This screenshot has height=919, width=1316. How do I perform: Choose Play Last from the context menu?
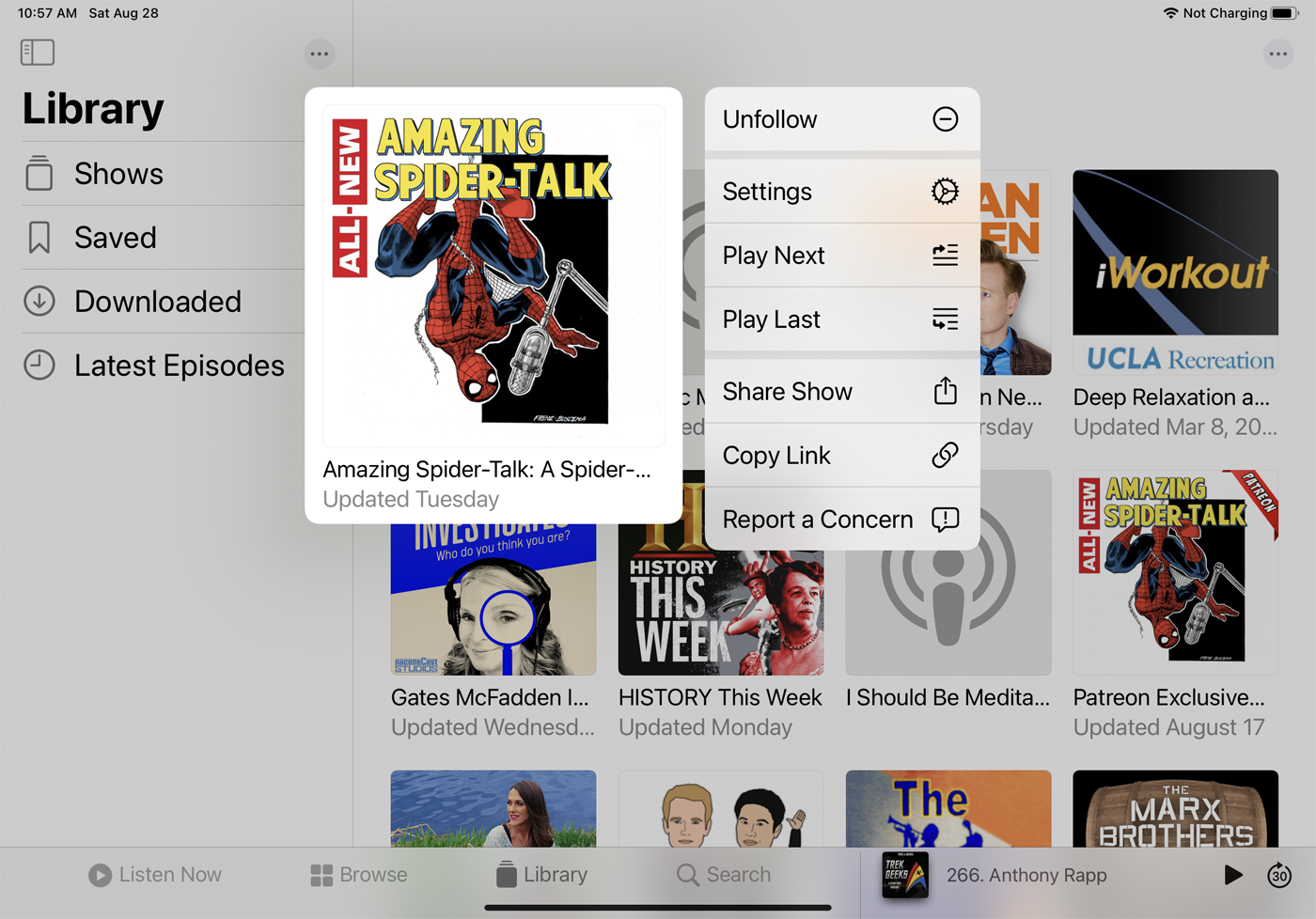click(x=842, y=319)
